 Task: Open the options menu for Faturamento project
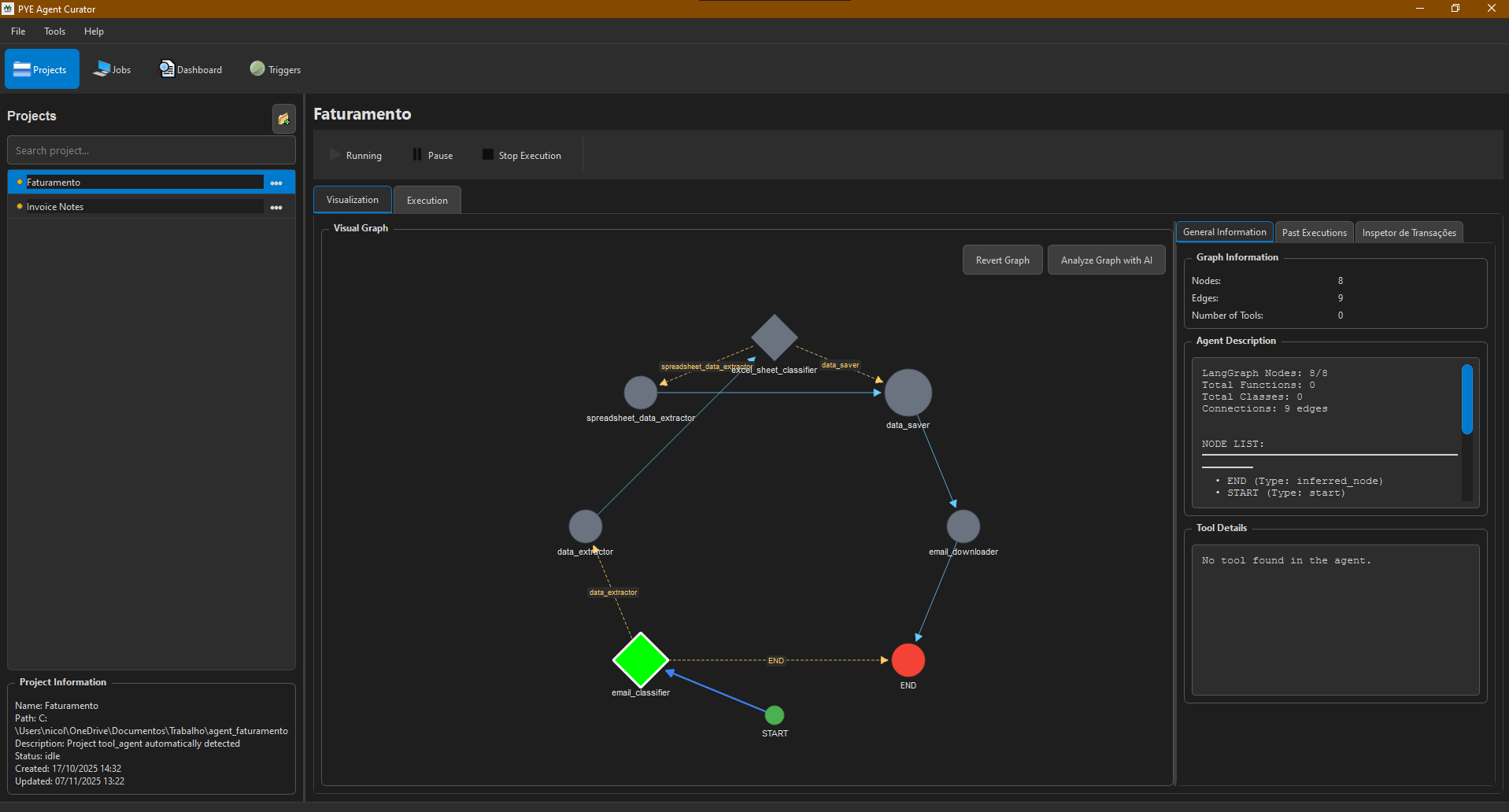276,182
